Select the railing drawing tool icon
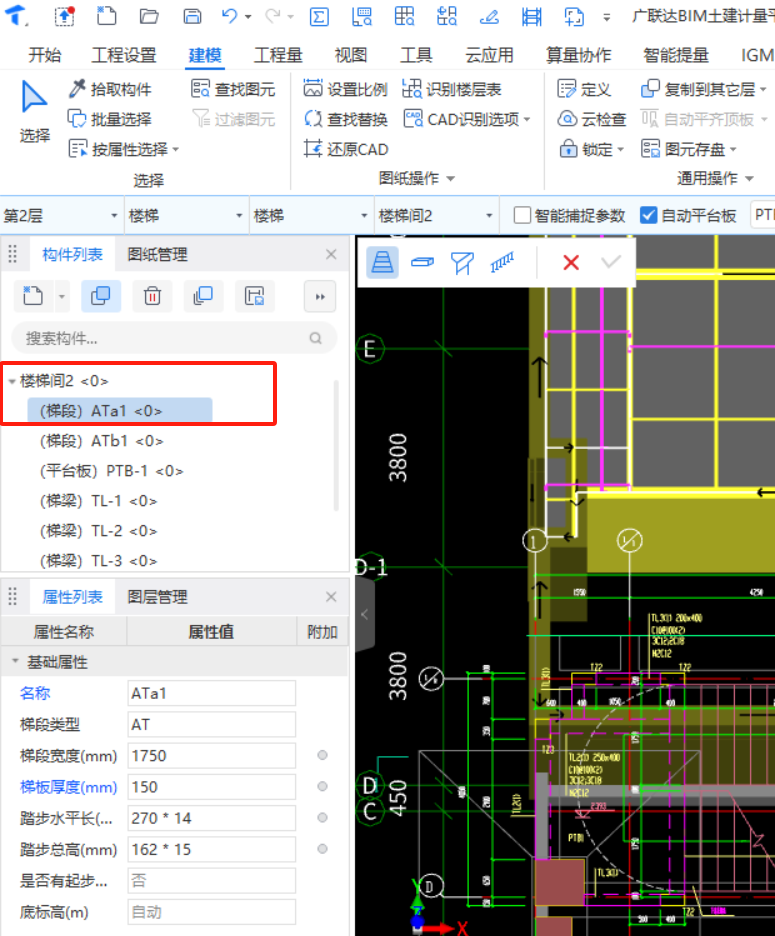The height and width of the screenshot is (936, 775). point(502,262)
